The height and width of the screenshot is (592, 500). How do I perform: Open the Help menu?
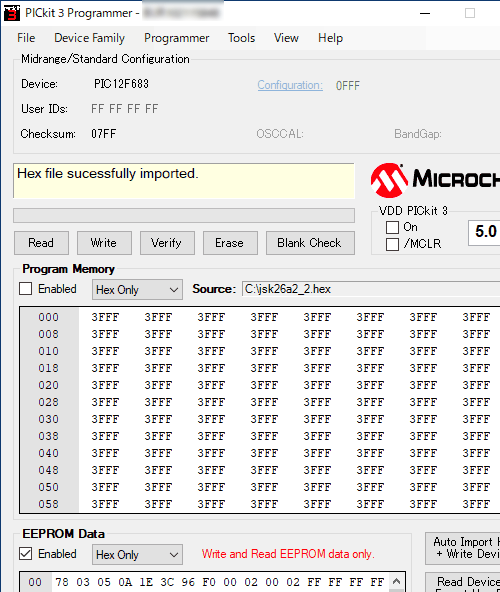pos(330,38)
